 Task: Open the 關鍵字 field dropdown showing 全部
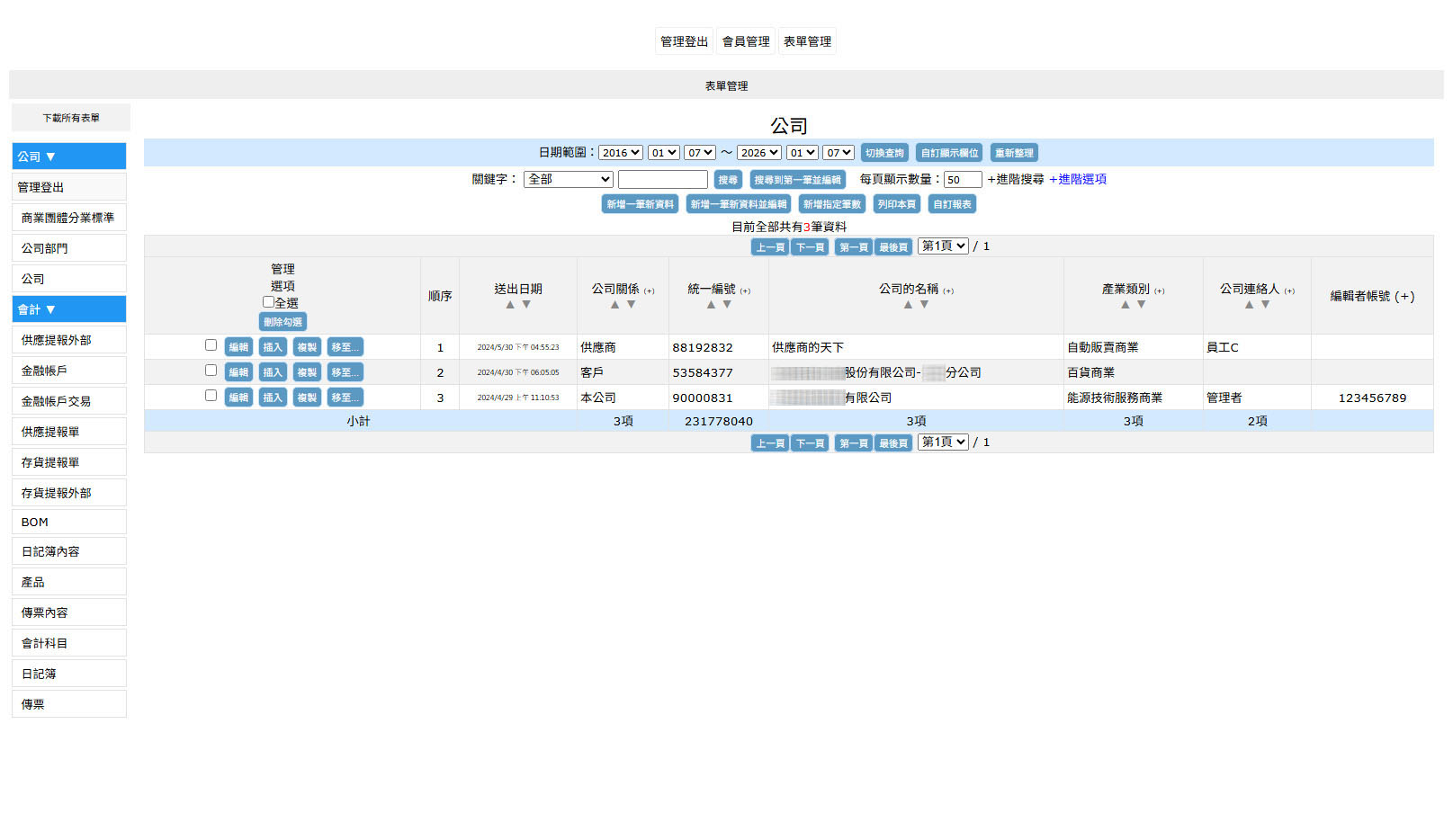tap(569, 179)
